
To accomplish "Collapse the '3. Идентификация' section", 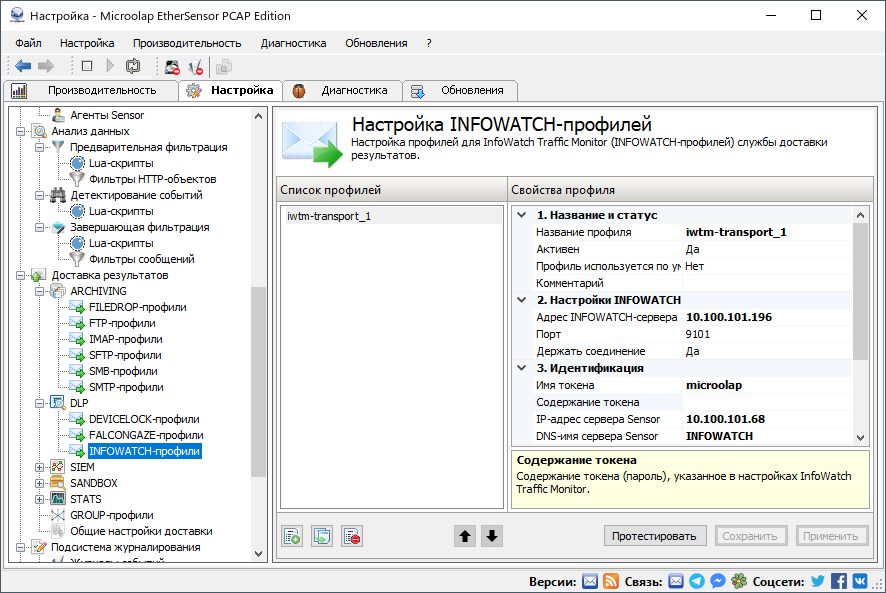I will [519, 368].
